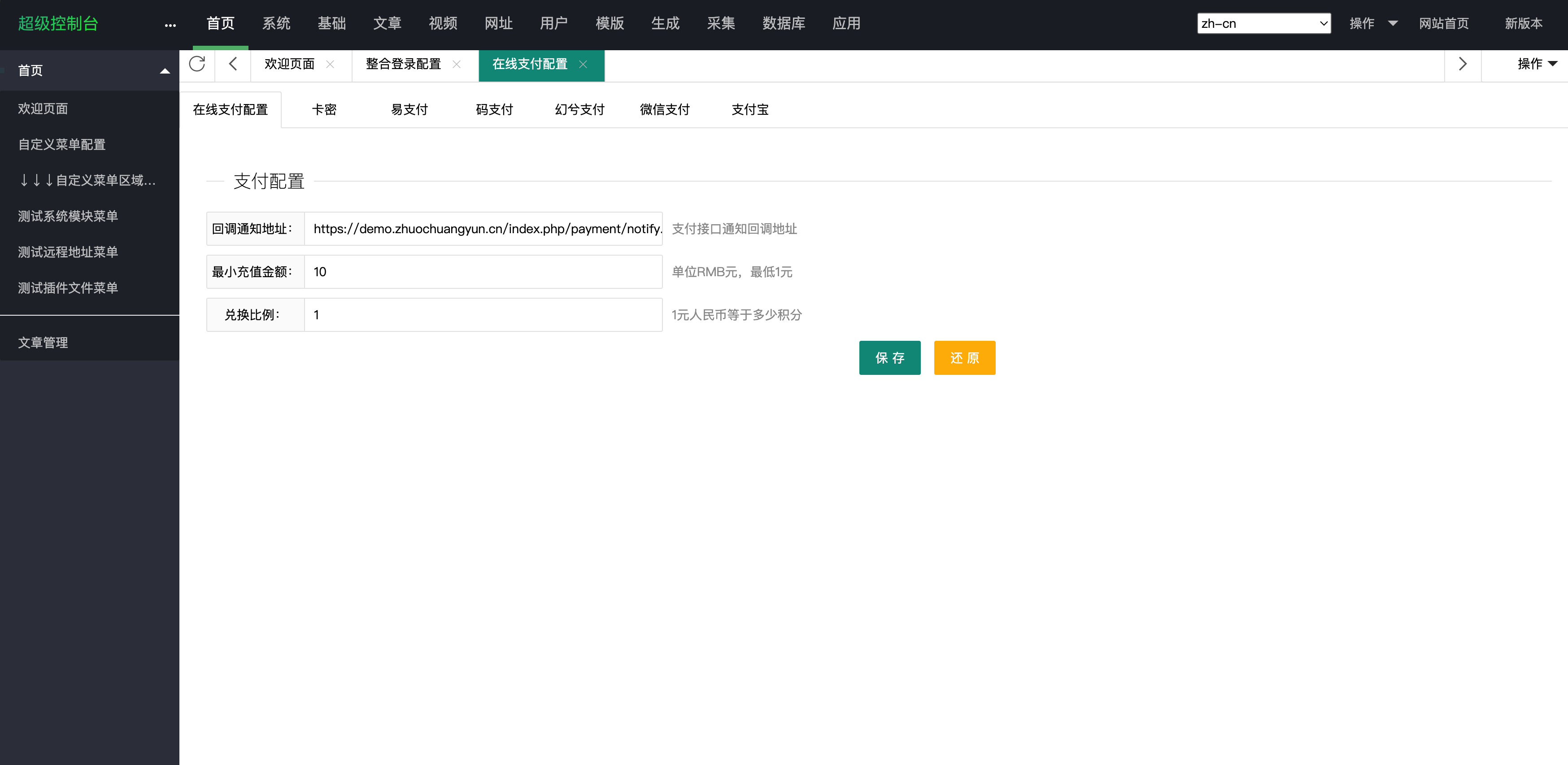Close the 整合登录配置 tab

click(457, 65)
